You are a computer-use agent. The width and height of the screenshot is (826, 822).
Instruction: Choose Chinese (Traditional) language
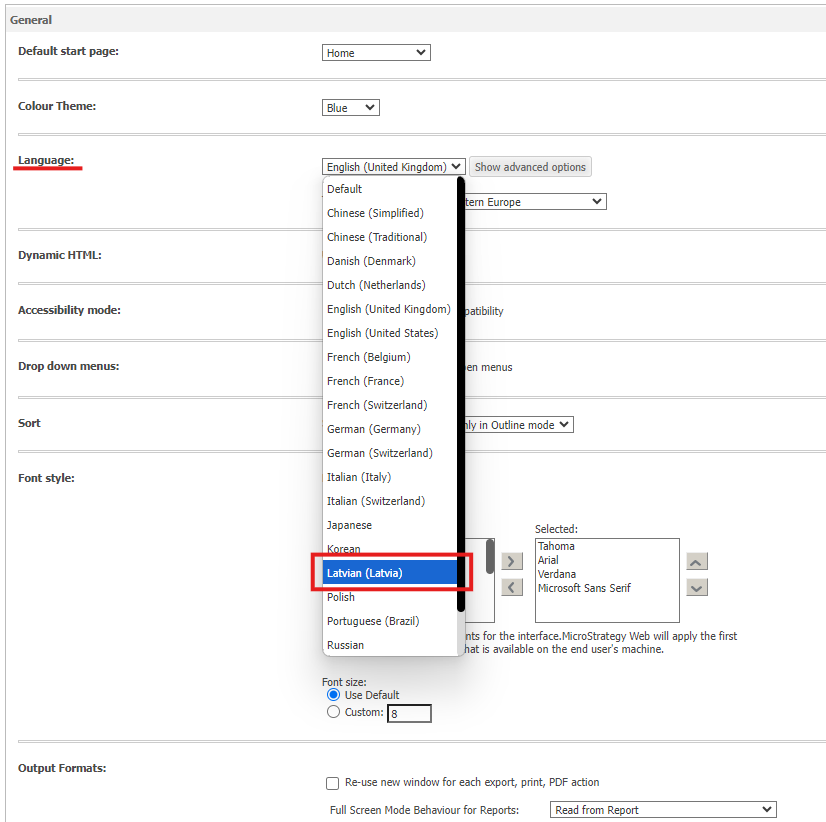coord(390,237)
